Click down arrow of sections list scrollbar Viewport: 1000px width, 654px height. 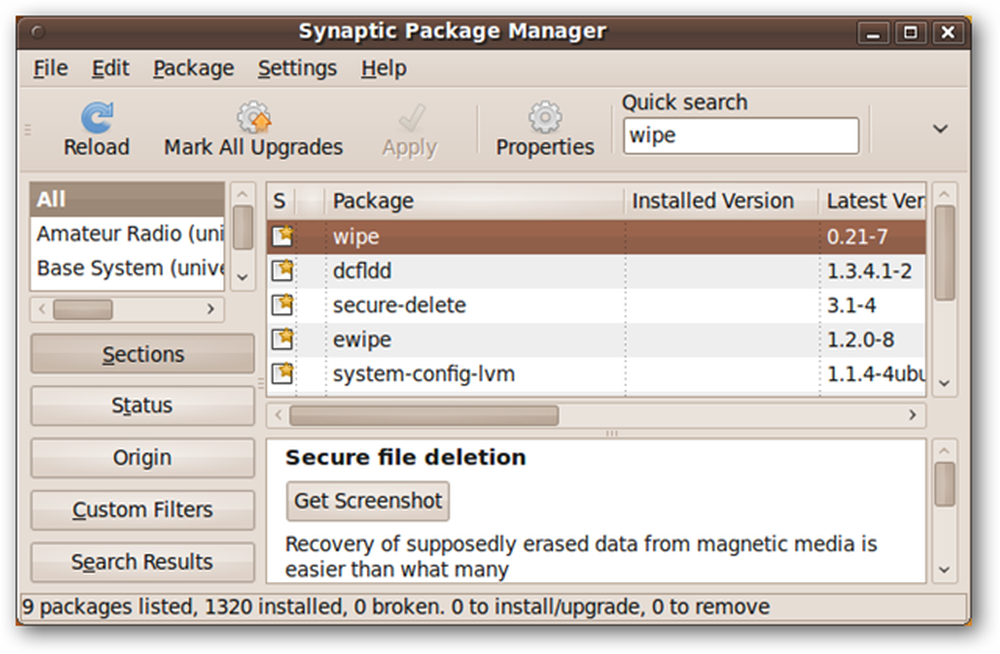(242, 278)
